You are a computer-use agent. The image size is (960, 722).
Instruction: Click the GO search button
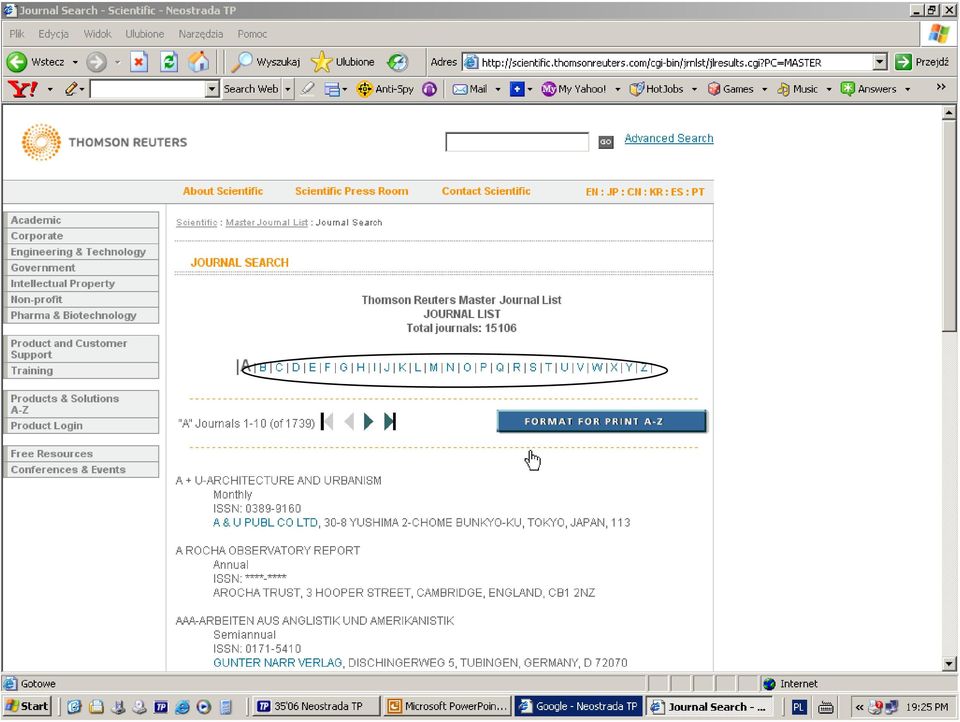coord(606,142)
